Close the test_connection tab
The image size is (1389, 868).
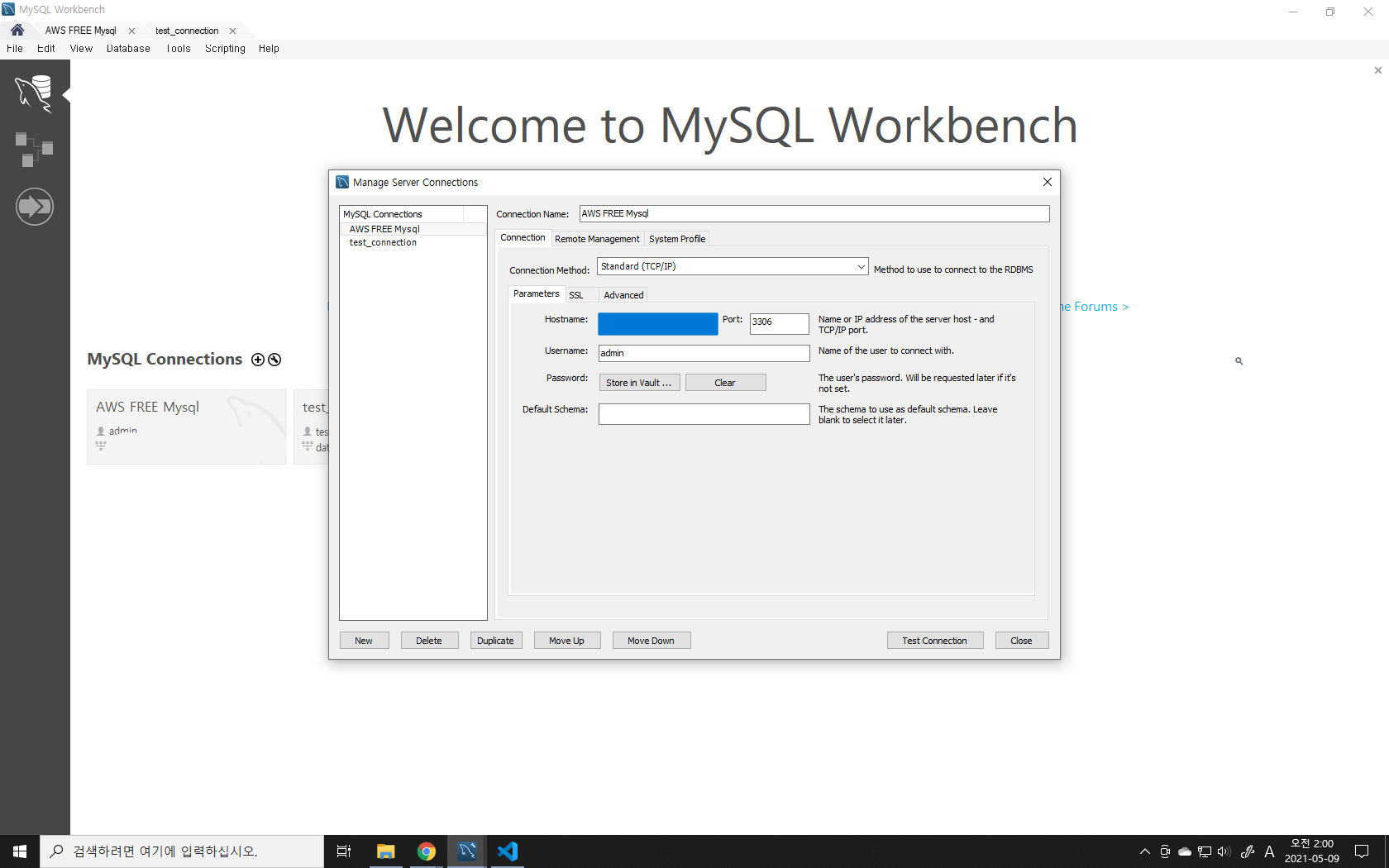[232, 31]
